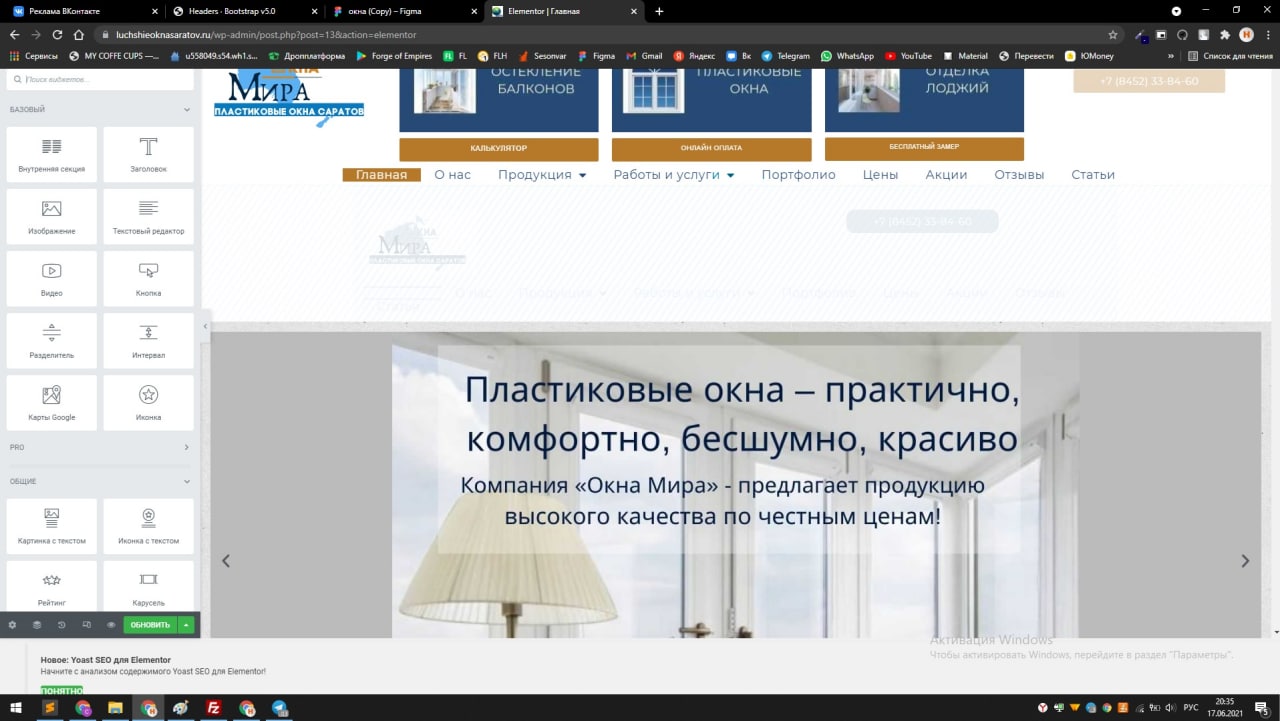The height and width of the screenshot is (721, 1280).
Task: Click the green ОБНОВИТЬ update button
Action: 150,625
